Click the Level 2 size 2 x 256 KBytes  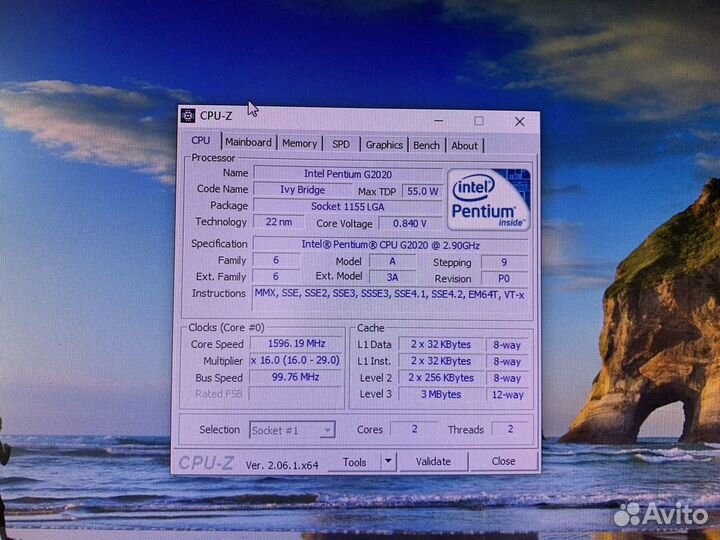click(x=440, y=377)
